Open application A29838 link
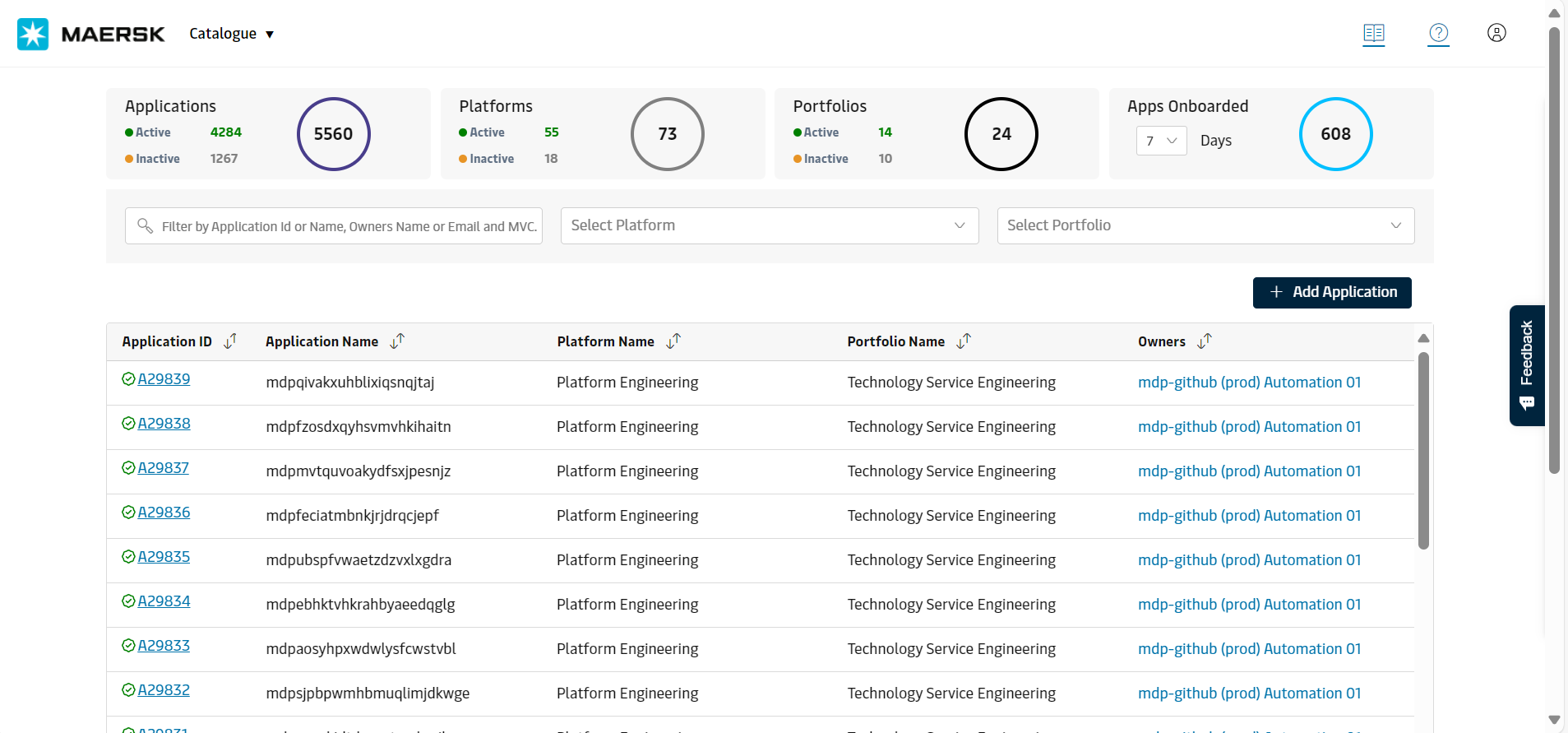Screen dimensions: 1568x733 (164, 424)
